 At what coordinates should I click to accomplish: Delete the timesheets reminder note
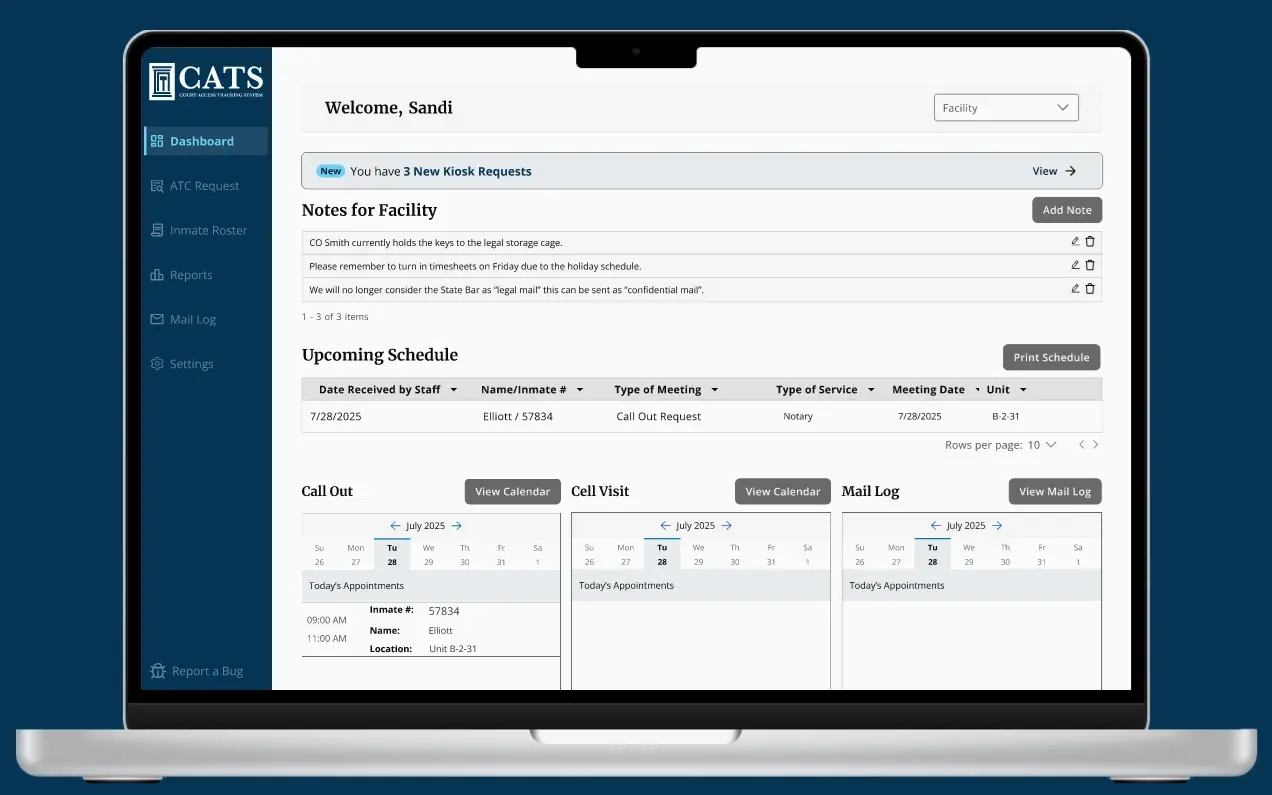1090,265
